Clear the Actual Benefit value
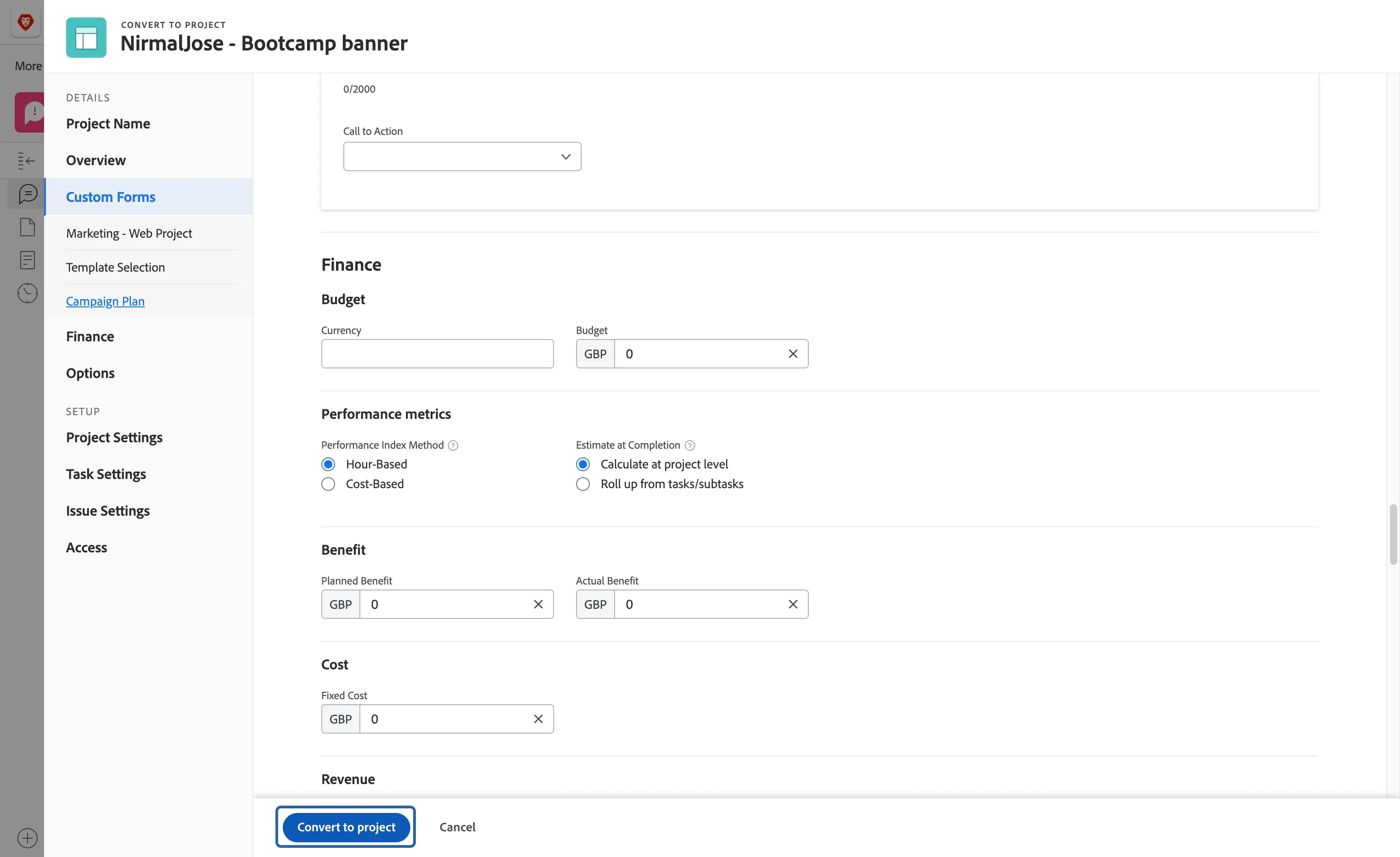 (x=793, y=604)
